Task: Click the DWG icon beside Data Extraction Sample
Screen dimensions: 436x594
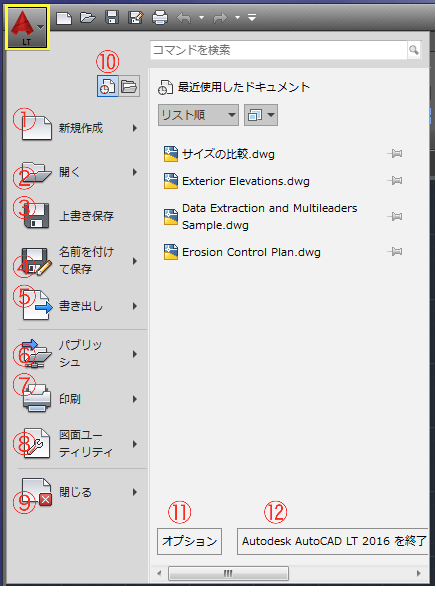Action: [x=170, y=217]
